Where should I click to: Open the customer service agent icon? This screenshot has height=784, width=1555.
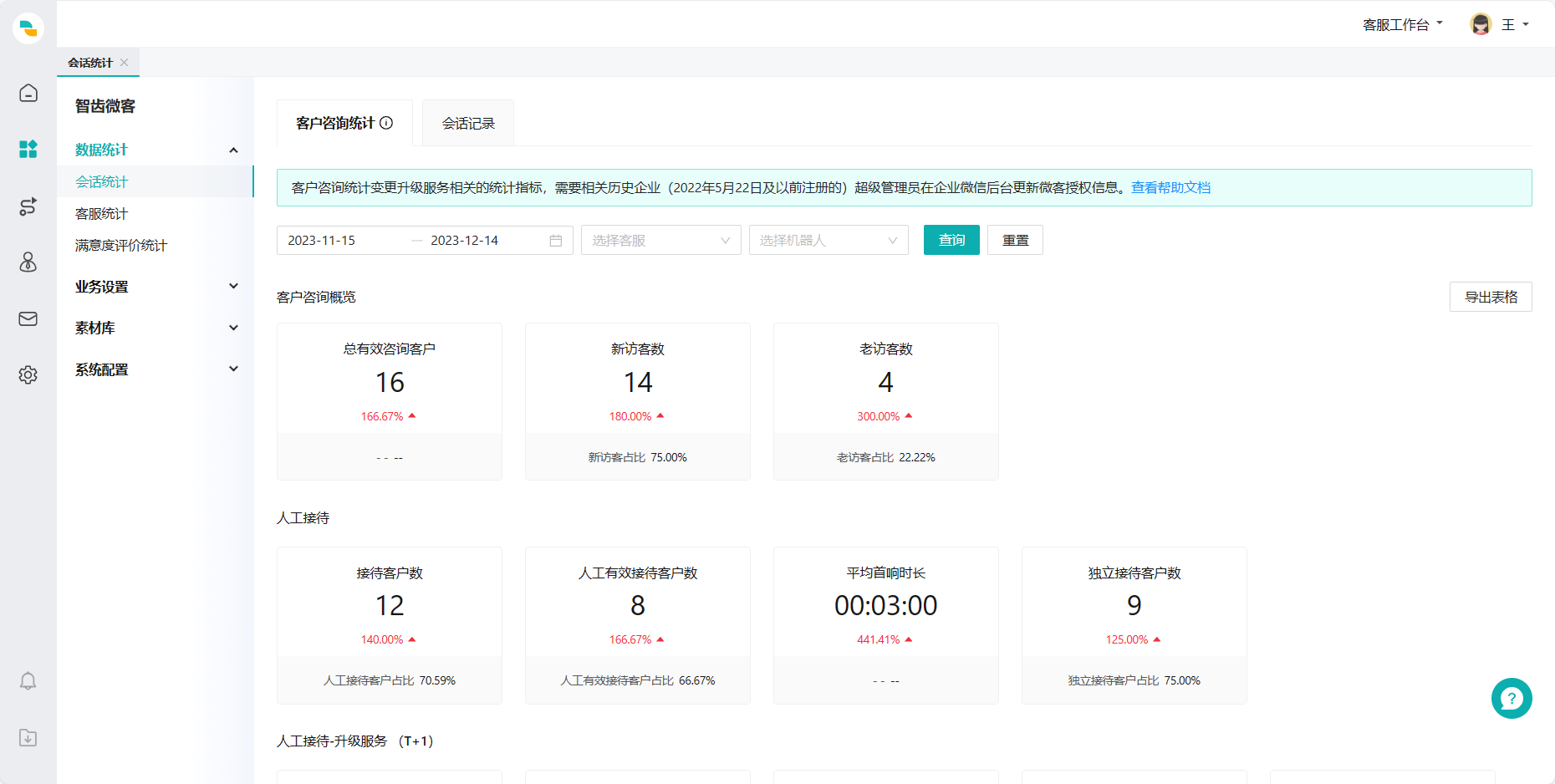pyautogui.click(x=28, y=262)
